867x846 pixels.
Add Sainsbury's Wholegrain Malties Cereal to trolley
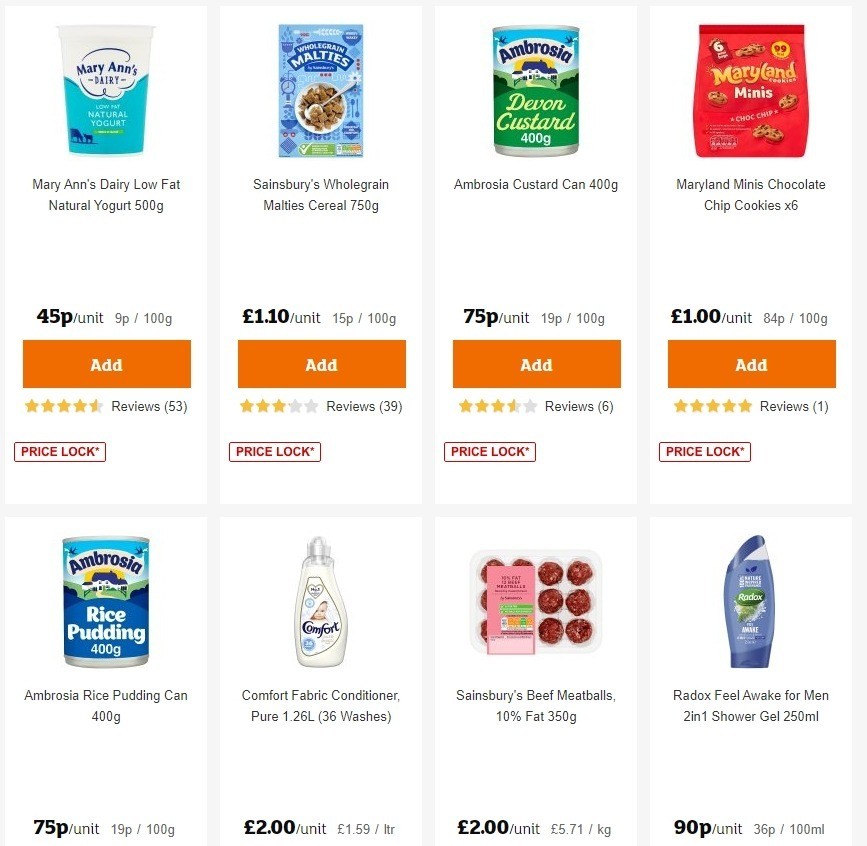pyautogui.click(x=321, y=363)
